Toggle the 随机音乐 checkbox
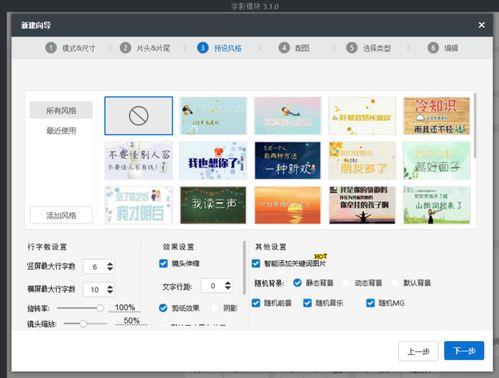This screenshot has height=378, width=499. coord(307,303)
